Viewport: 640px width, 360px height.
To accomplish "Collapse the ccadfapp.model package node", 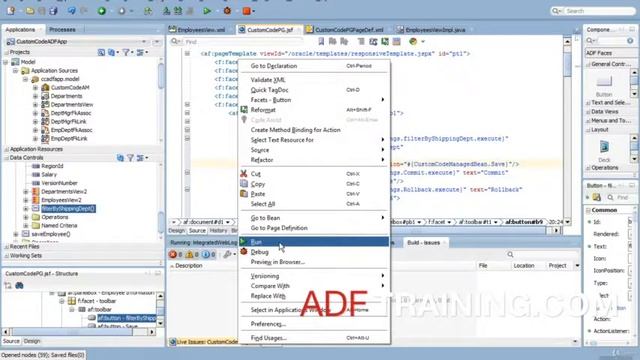I will click(x=25, y=79).
